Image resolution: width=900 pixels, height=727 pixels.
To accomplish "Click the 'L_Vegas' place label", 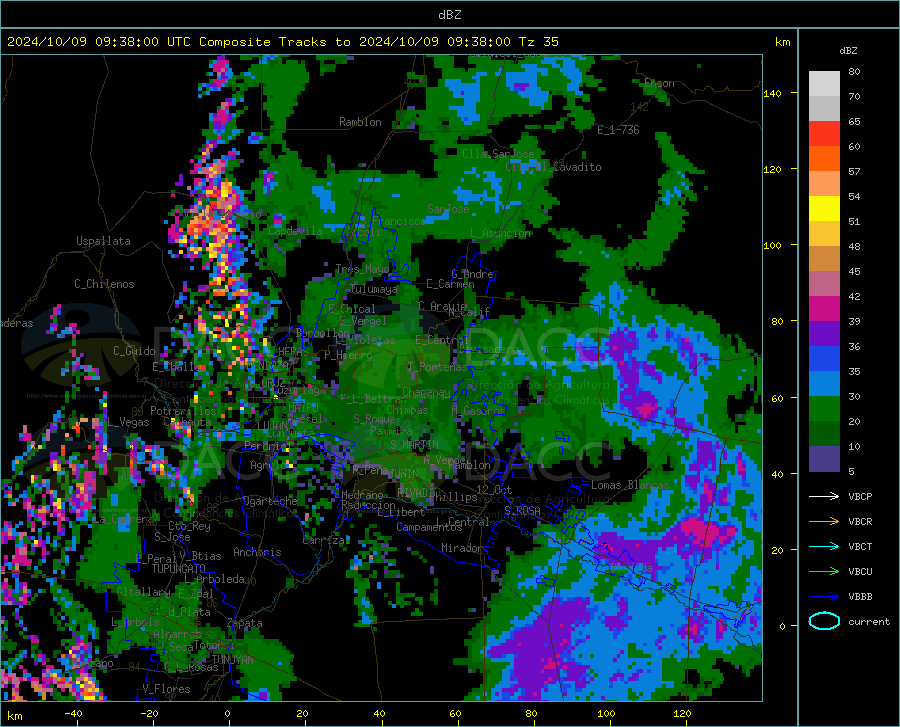I will pos(128,422).
